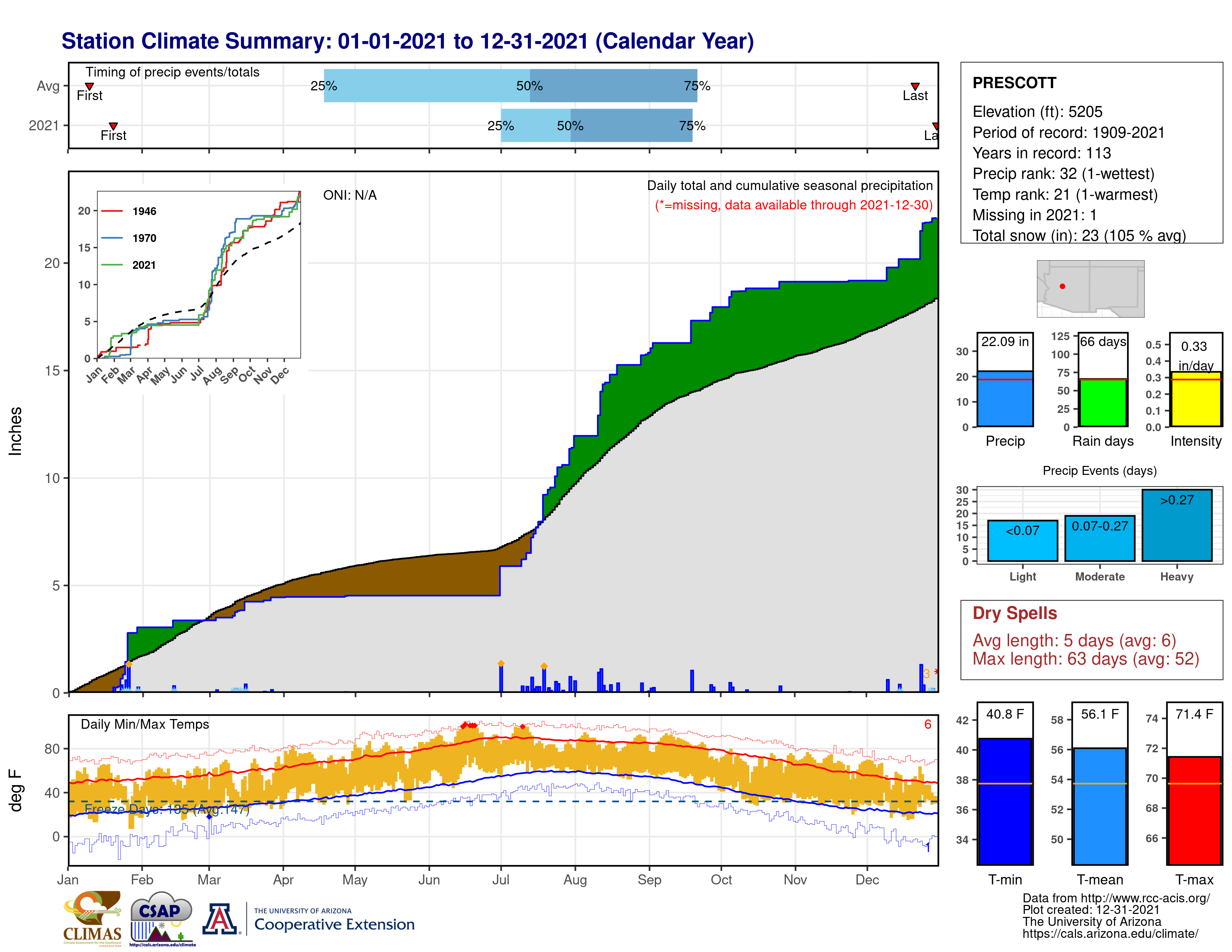Click the orange diamond at July precipitation bar
Image resolution: width=1232 pixels, height=952 pixels.
501,663
